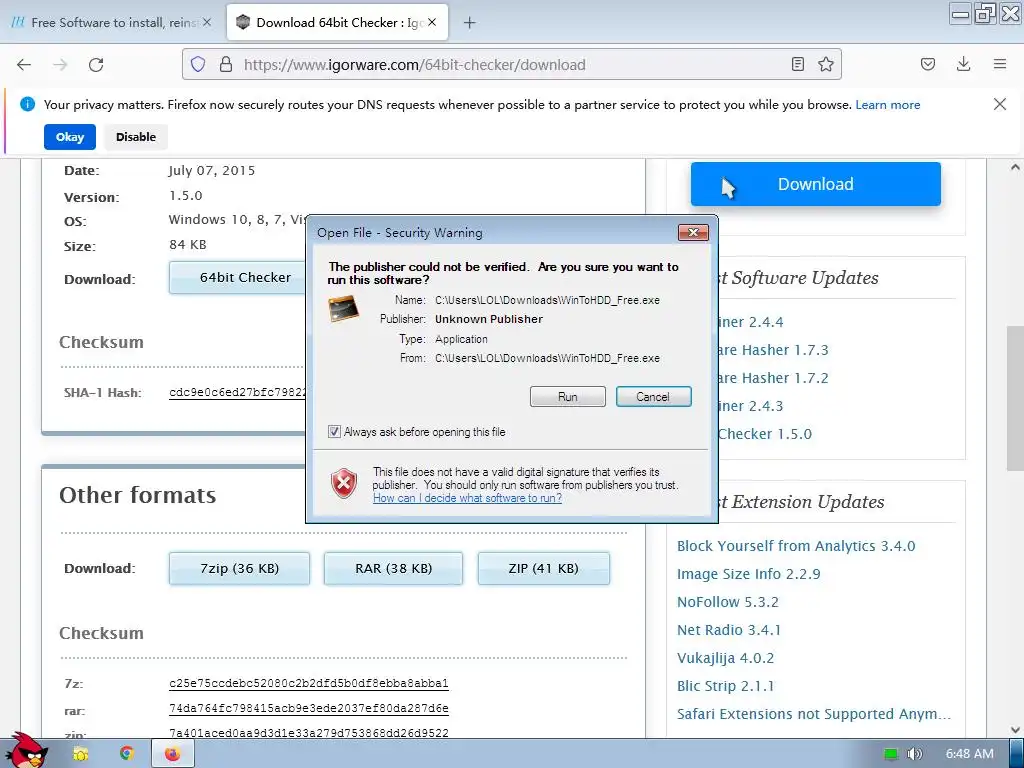
Task: Click the green network tray icon
Action: tap(891, 754)
